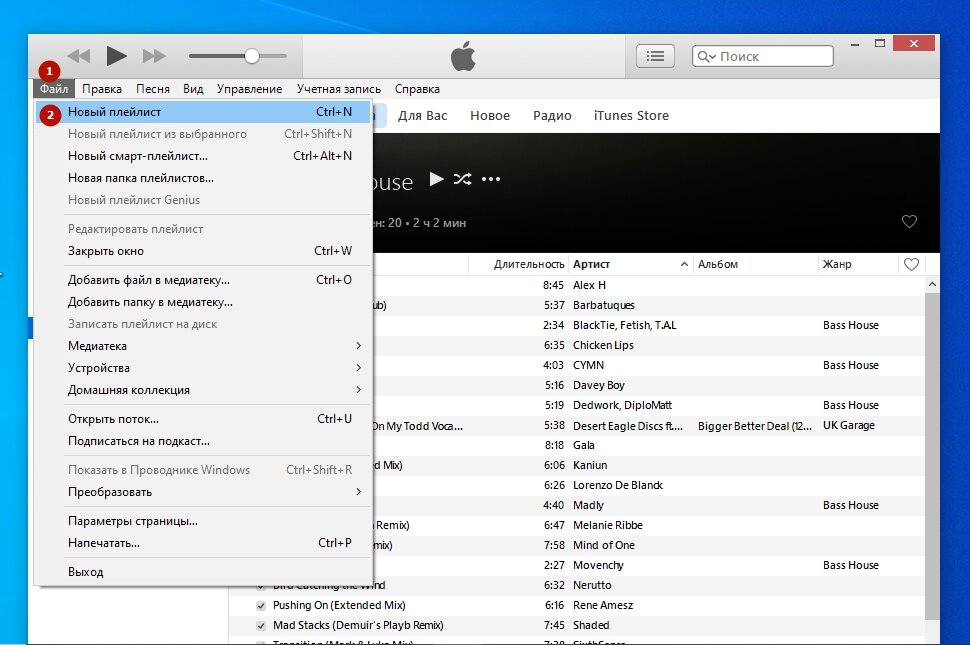Choose Выход to quit iTunes
Image resolution: width=970 pixels, height=645 pixels.
(204, 572)
